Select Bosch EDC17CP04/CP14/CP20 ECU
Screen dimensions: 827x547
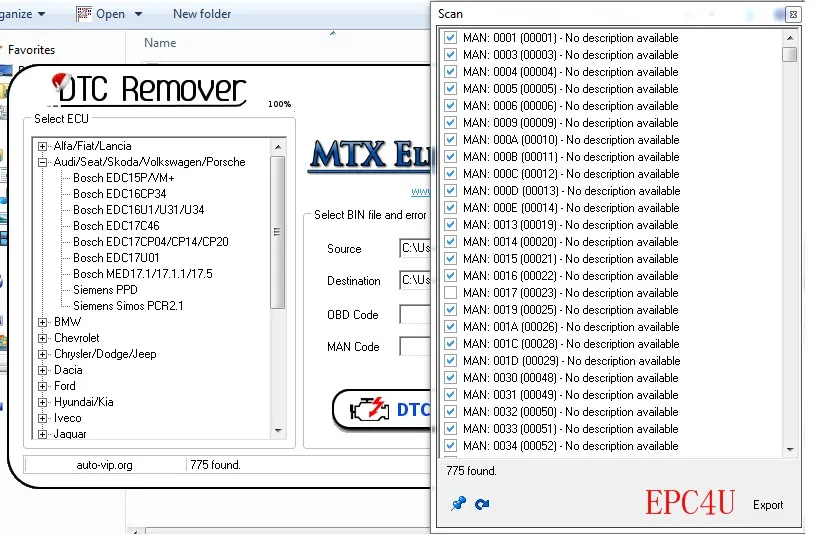151,242
